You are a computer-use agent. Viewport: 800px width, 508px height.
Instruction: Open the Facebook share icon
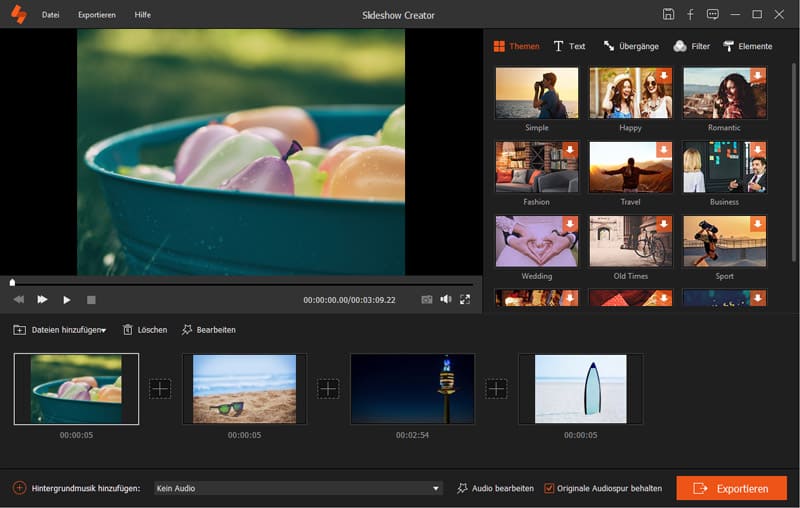coord(690,14)
